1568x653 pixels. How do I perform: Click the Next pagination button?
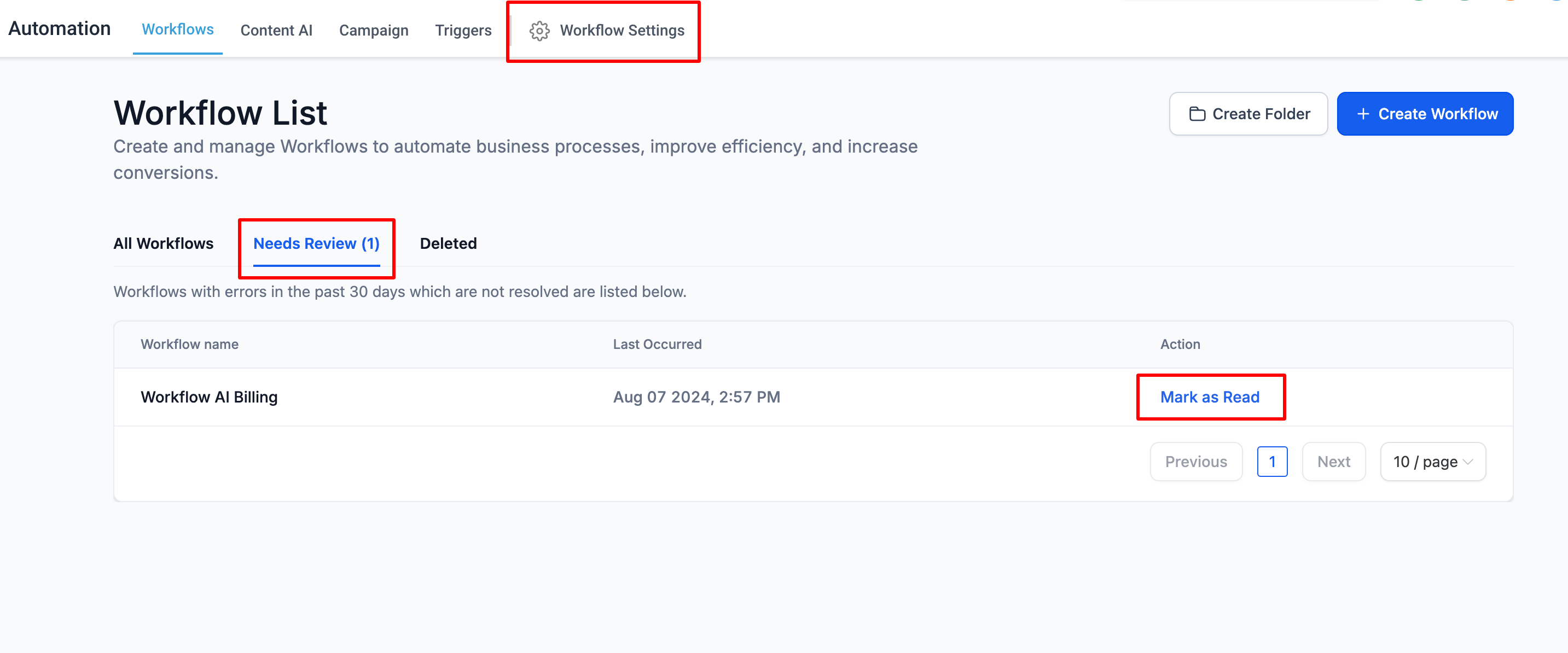[1334, 461]
